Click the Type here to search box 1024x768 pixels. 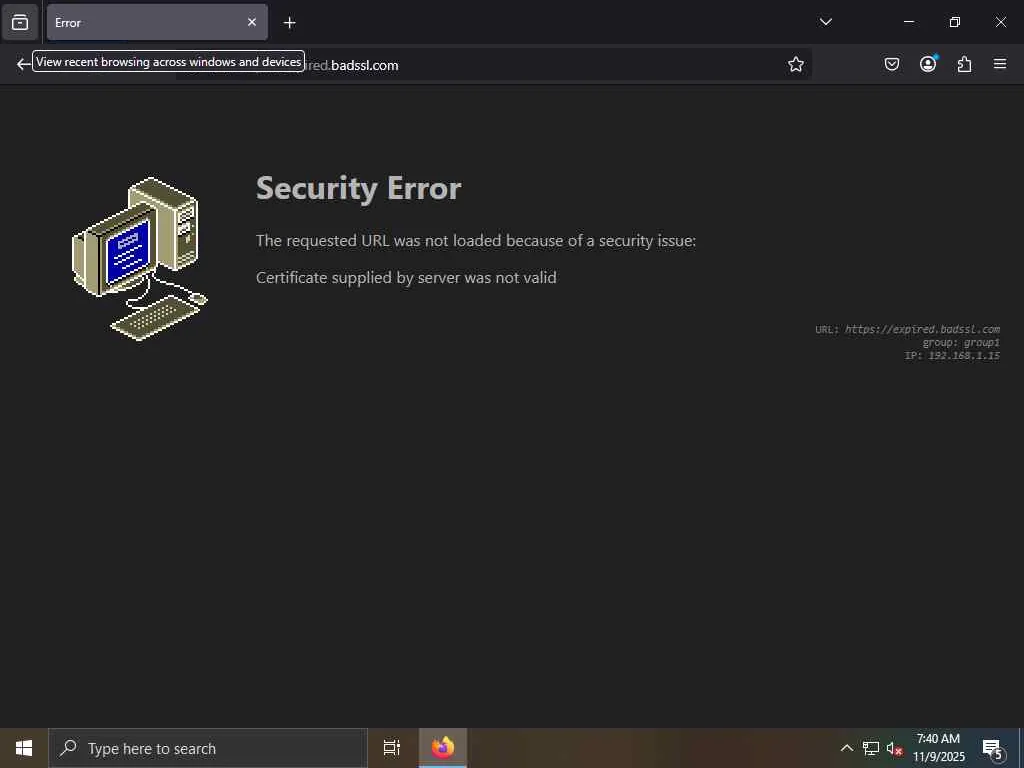tap(208, 748)
